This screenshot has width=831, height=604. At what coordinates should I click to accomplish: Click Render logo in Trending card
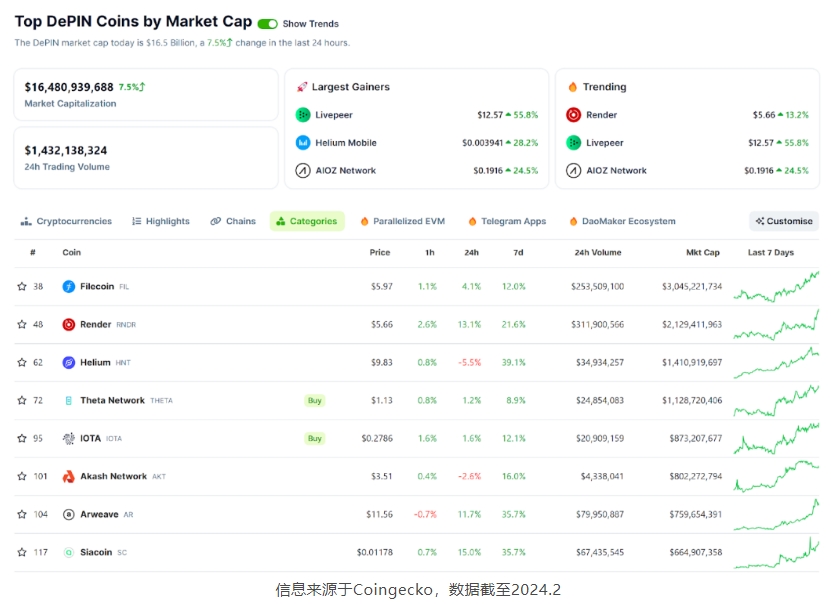pyautogui.click(x=573, y=114)
